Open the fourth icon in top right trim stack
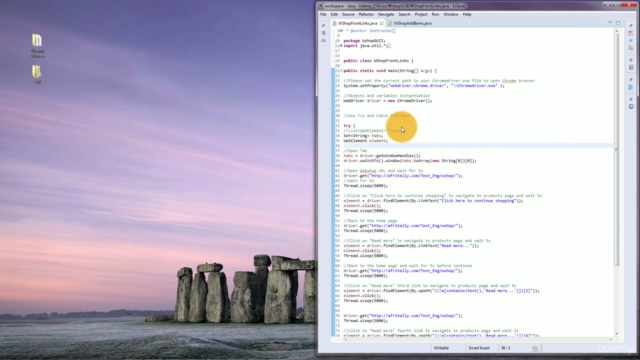Screen dimensions: 640x360 pos(631,48)
